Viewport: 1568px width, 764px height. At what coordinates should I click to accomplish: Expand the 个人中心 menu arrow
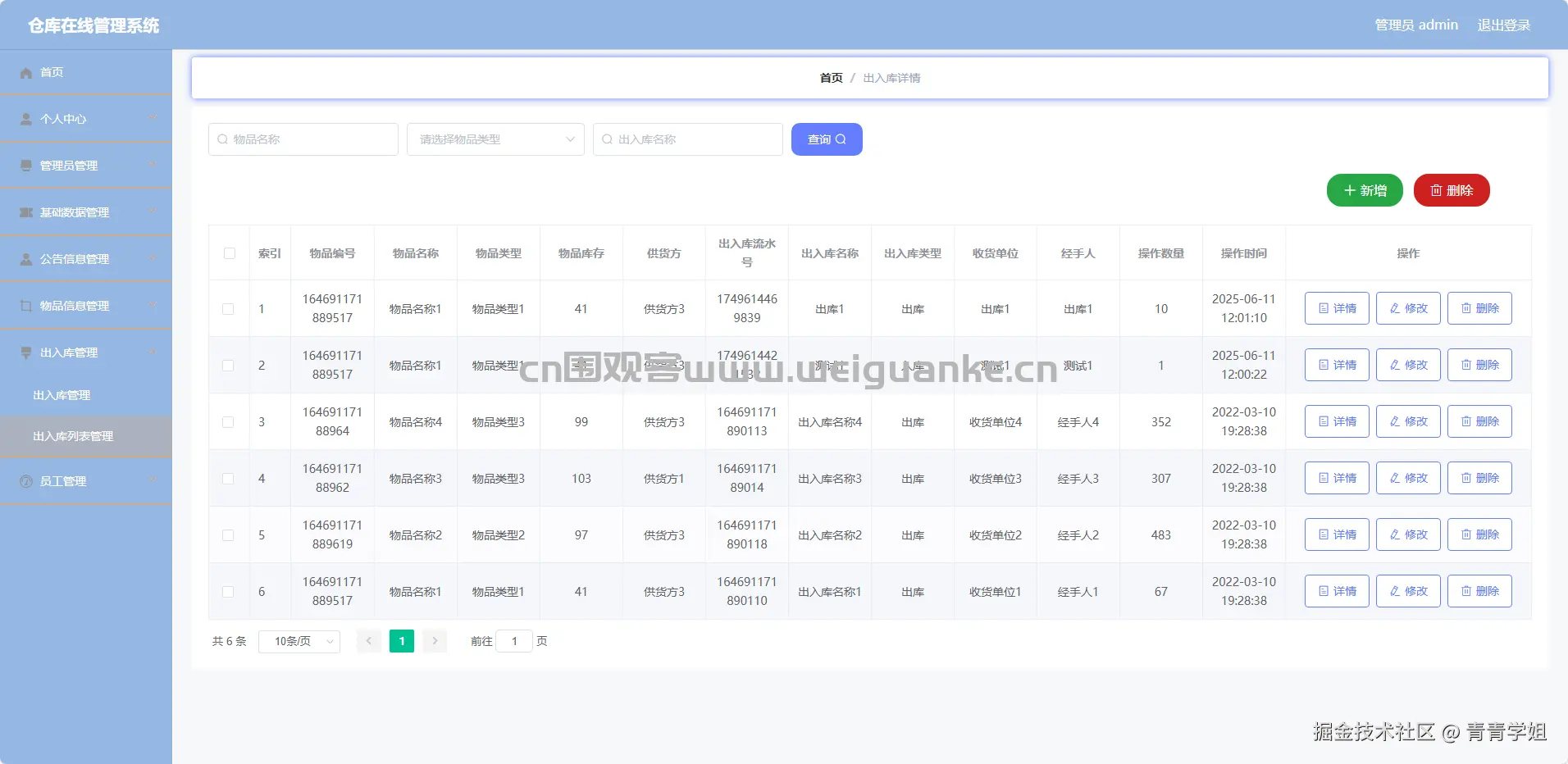(x=153, y=119)
